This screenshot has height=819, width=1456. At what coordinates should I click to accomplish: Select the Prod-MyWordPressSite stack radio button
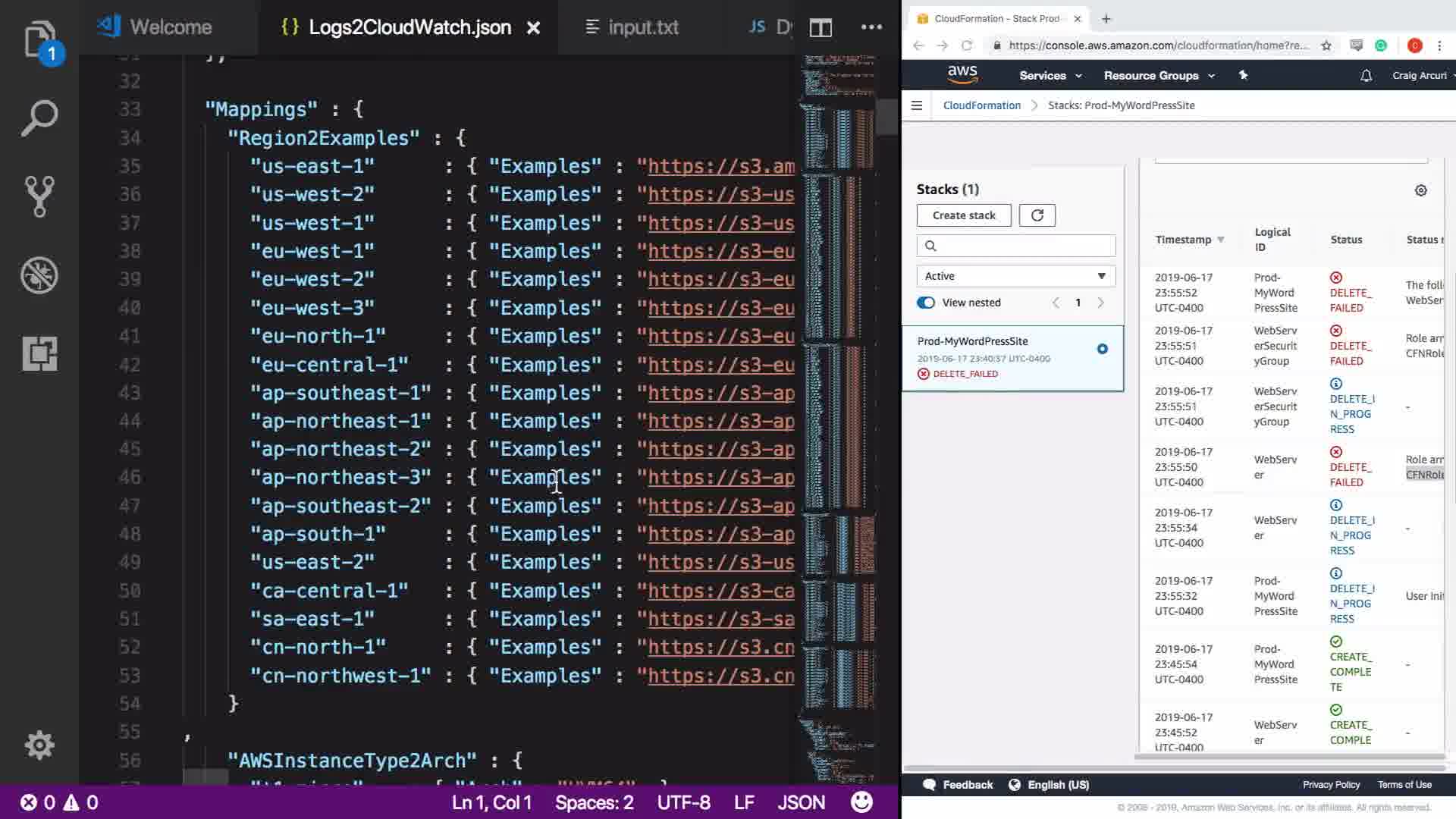(1102, 349)
